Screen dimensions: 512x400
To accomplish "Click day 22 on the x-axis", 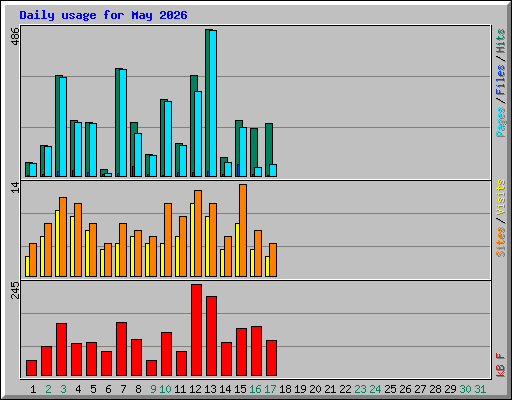I will [345, 389].
